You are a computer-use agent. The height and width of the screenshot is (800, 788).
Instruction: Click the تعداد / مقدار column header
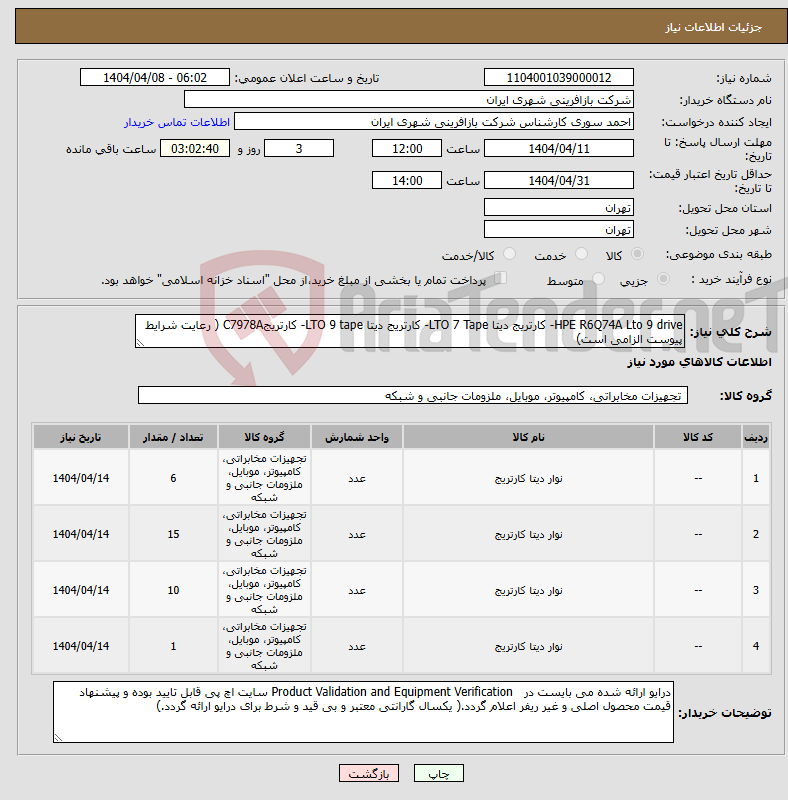click(x=174, y=437)
